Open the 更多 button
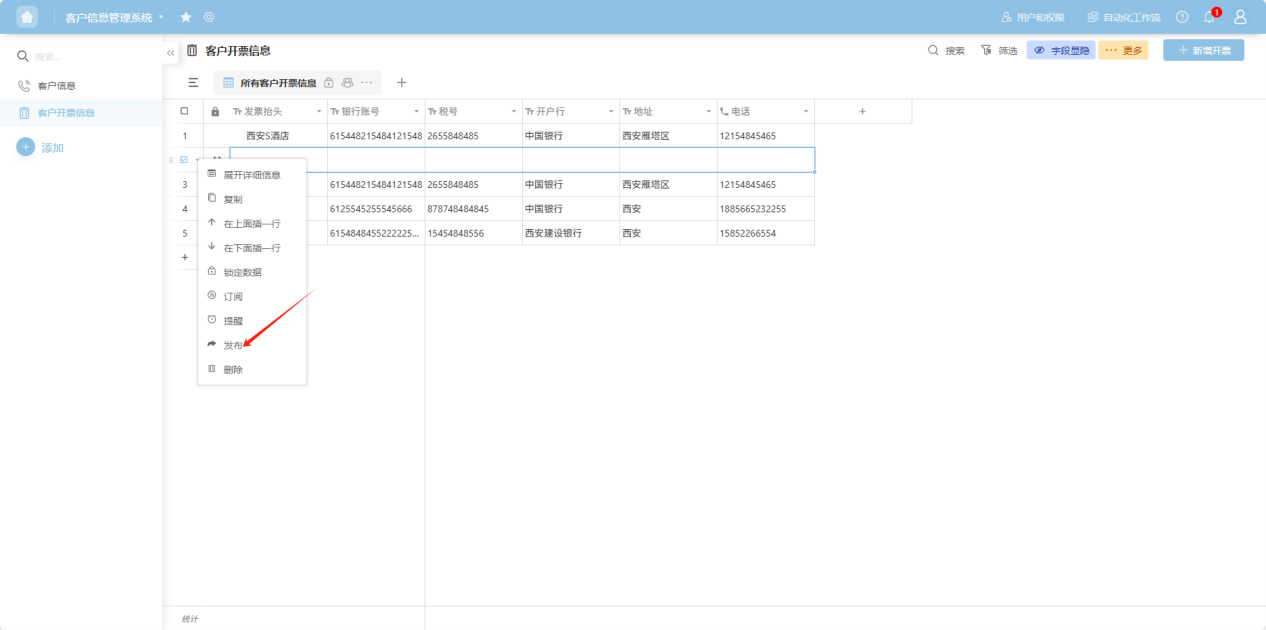 click(1123, 50)
